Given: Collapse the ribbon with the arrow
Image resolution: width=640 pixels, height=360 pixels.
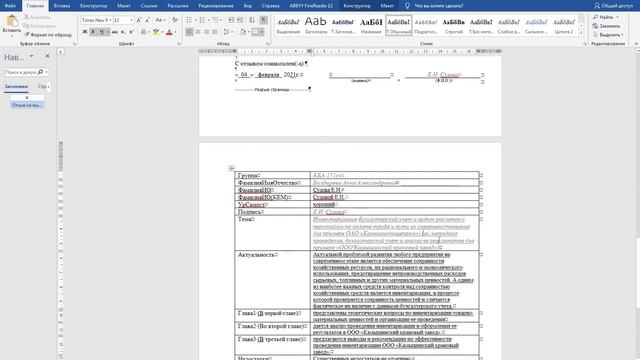Looking at the screenshot, I should click(x=636, y=43).
